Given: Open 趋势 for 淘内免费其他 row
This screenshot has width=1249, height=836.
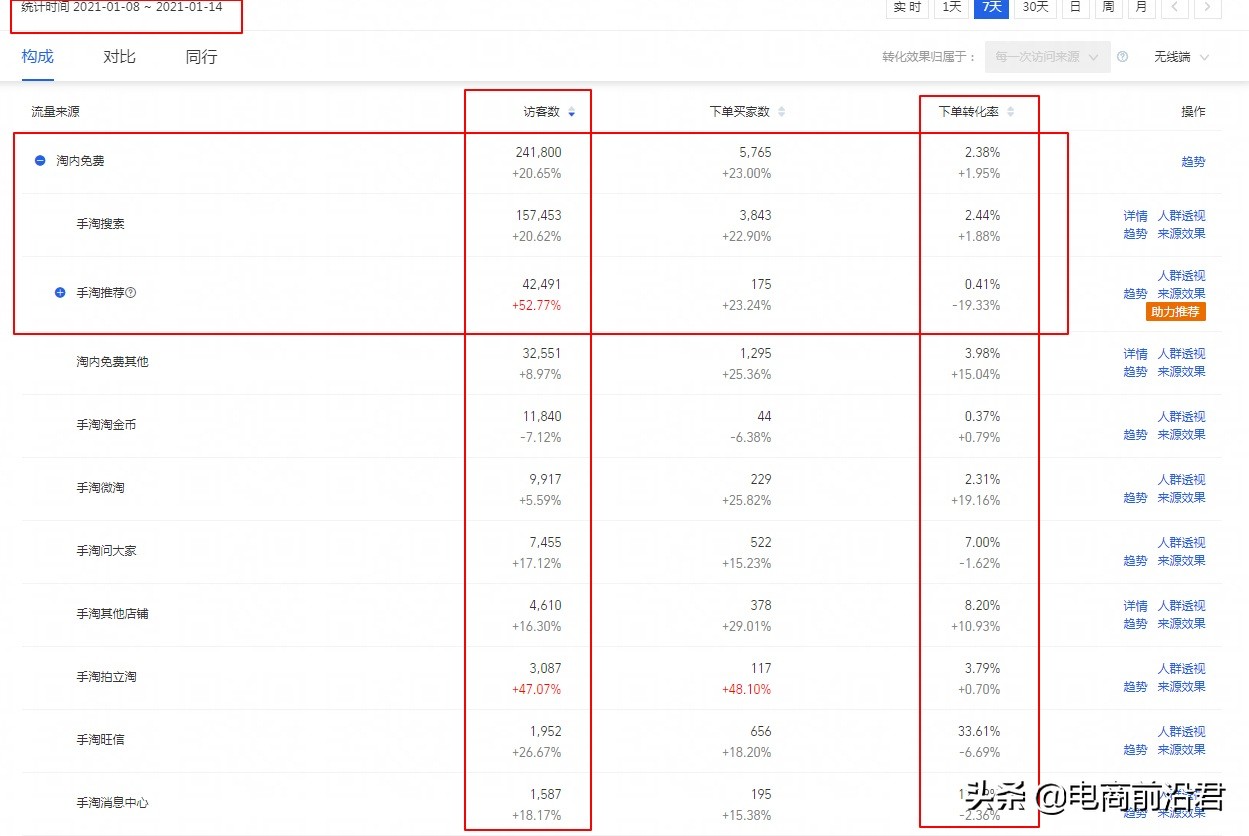Looking at the screenshot, I should pyautogui.click(x=1135, y=371).
